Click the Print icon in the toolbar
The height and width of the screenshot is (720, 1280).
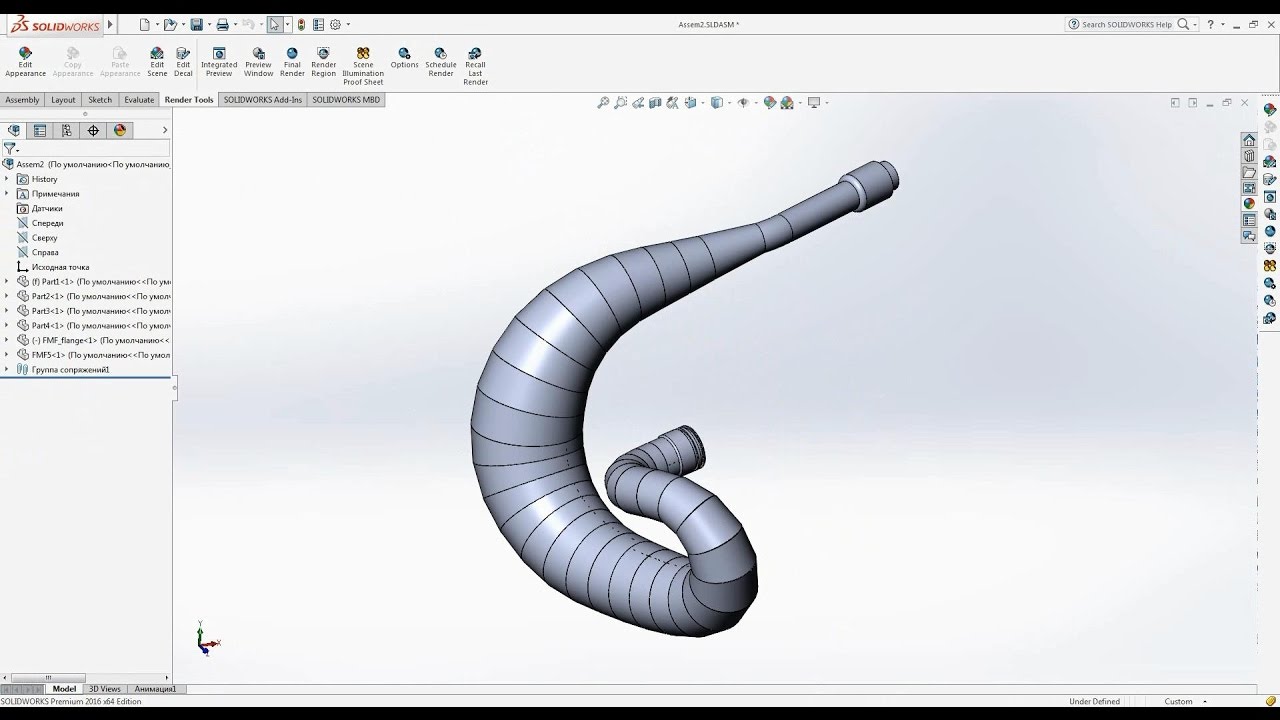pos(222,24)
